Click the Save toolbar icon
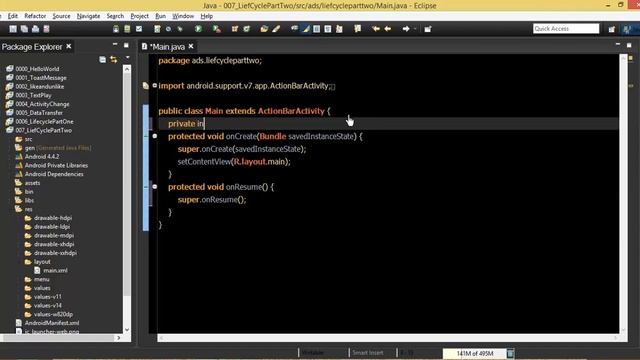The width and height of the screenshot is (640, 360). coord(13,29)
